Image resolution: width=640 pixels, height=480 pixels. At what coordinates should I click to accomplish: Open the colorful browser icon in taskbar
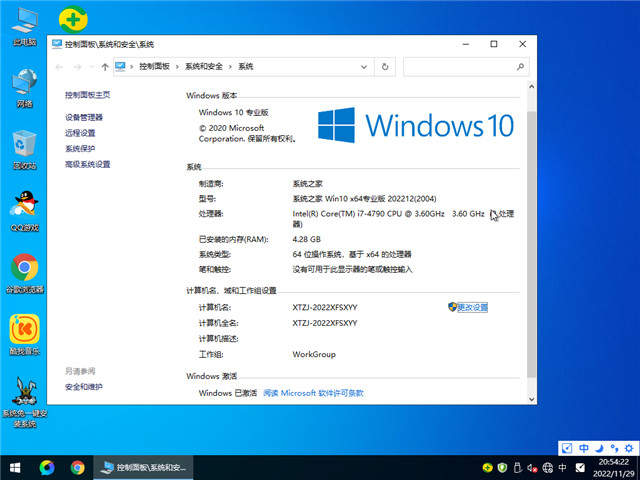click(47, 468)
